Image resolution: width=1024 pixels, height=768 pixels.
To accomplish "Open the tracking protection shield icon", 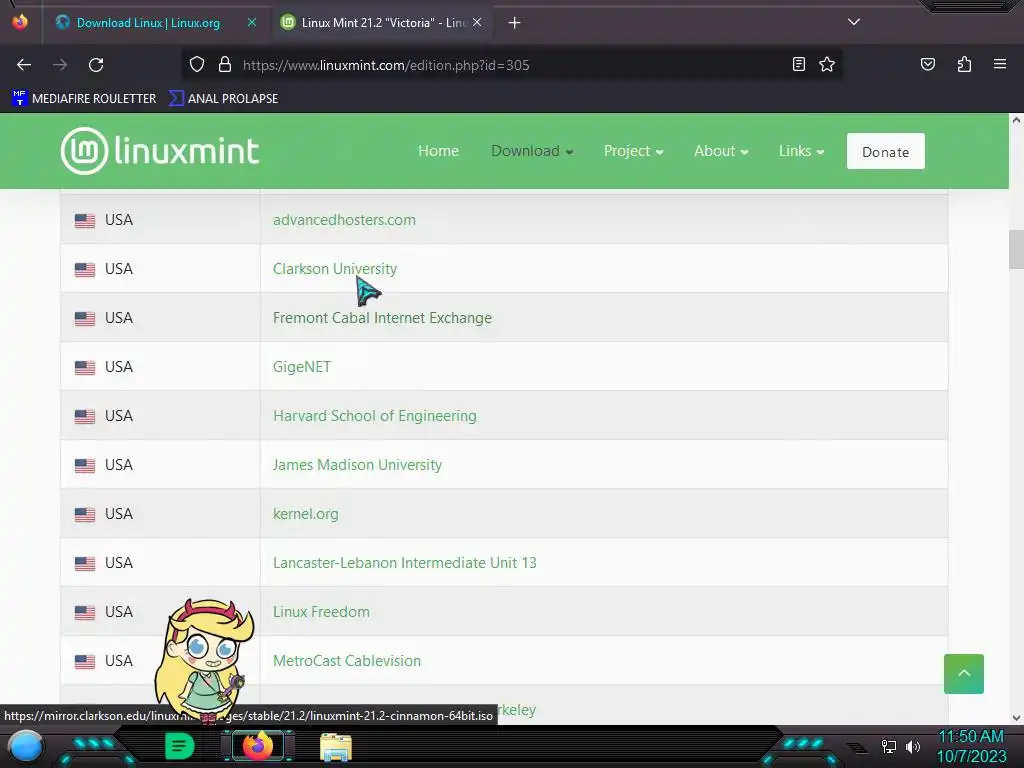I will coord(197,65).
